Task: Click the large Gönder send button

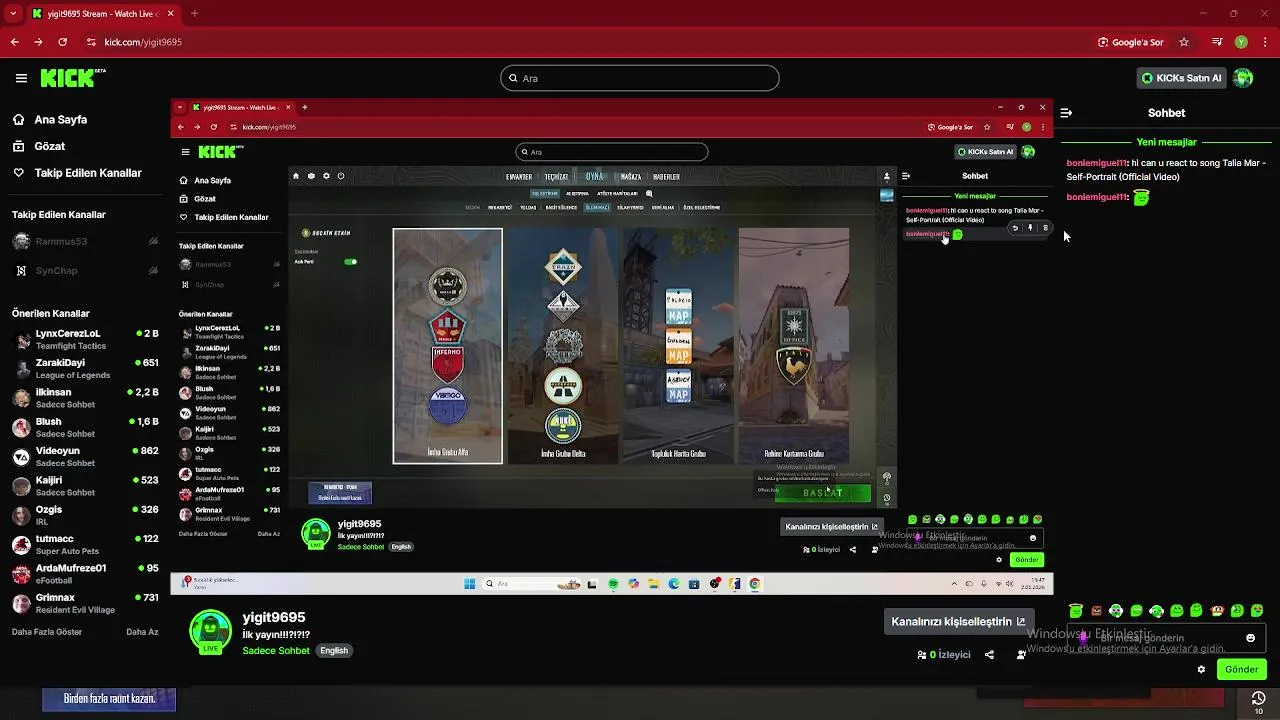Action: pyautogui.click(x=1241, y=669)
